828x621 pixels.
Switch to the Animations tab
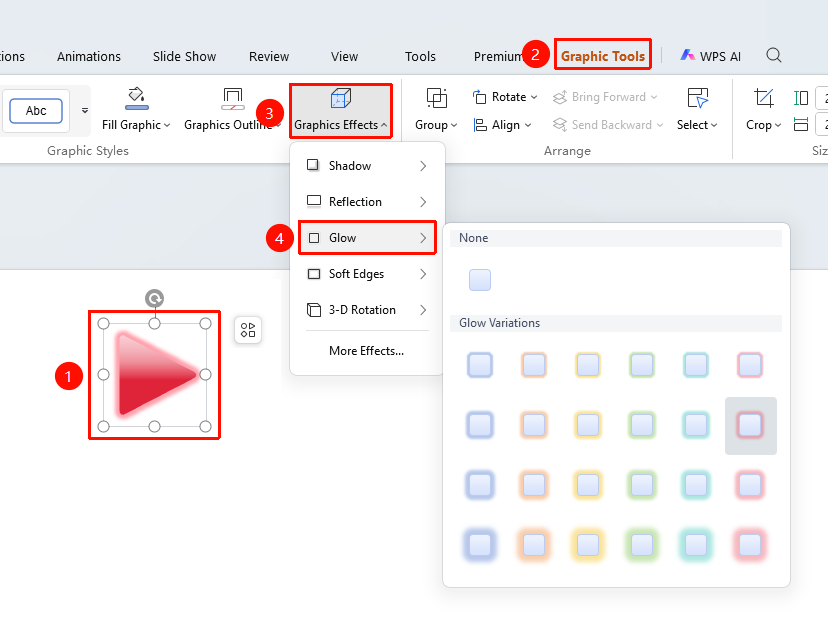[89, 57]
